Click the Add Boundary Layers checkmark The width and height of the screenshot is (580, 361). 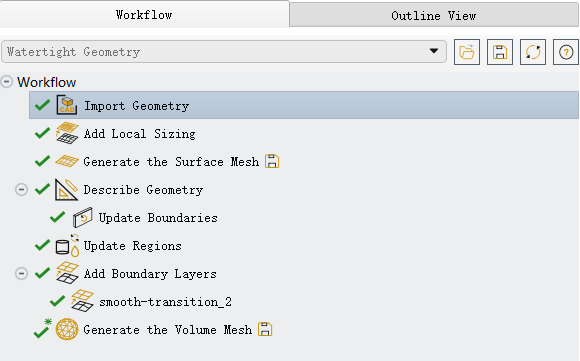coord(43,273)
